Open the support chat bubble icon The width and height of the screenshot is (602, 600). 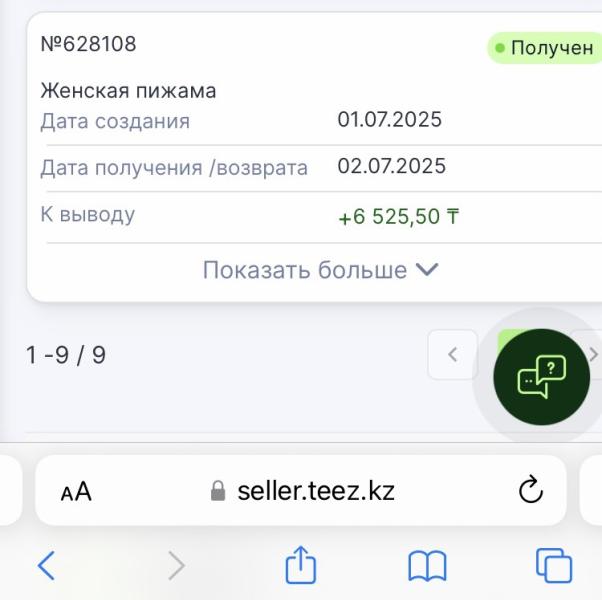click(x=541, y=377)
